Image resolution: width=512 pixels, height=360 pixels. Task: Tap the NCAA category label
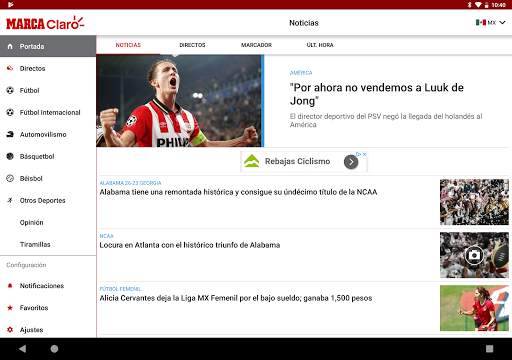coord(107,236)
